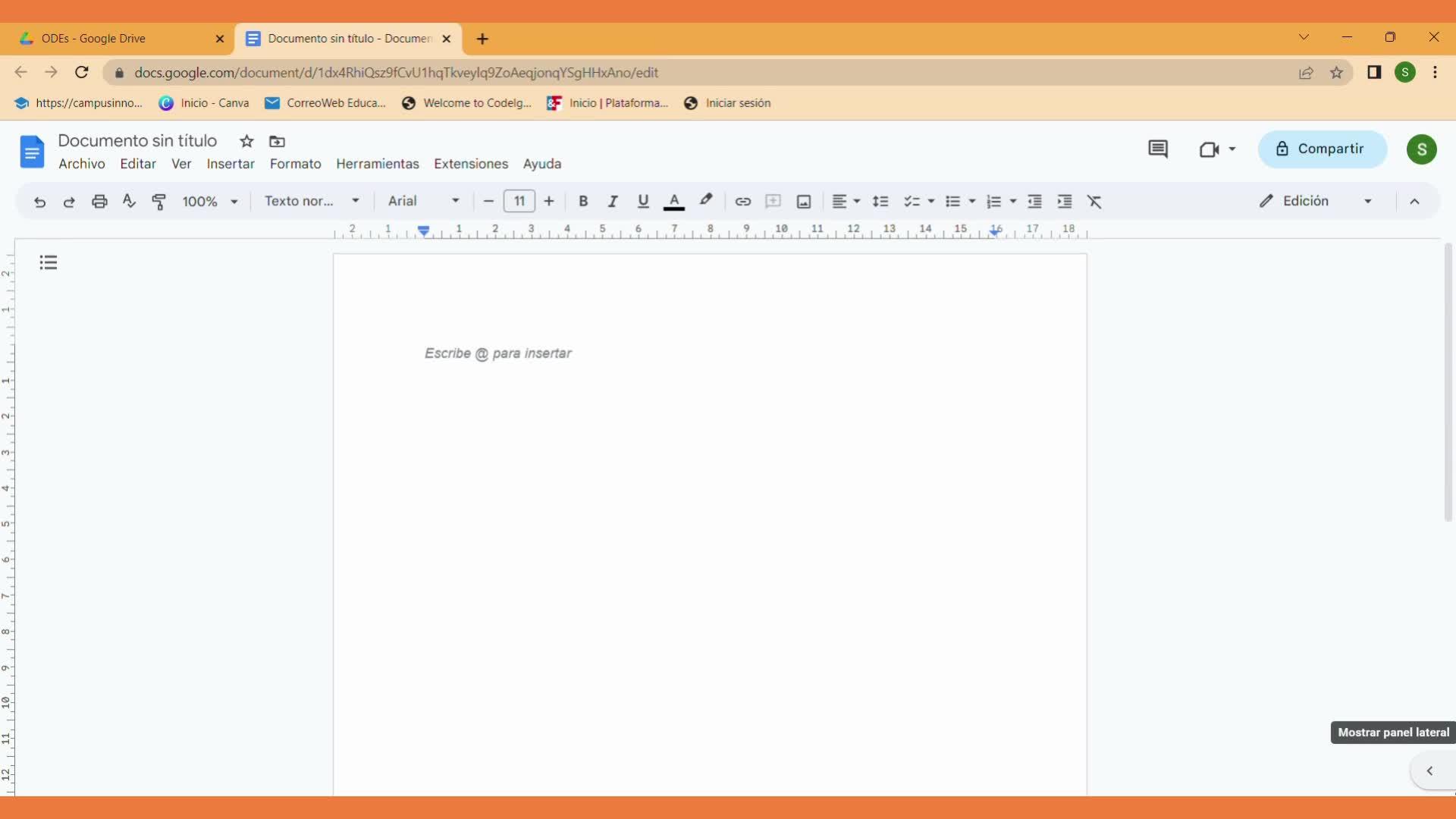Image resolution: width=1456 pixels, height=819 pixels.
Task: Open the text color picker
Action: pos(673,202)
